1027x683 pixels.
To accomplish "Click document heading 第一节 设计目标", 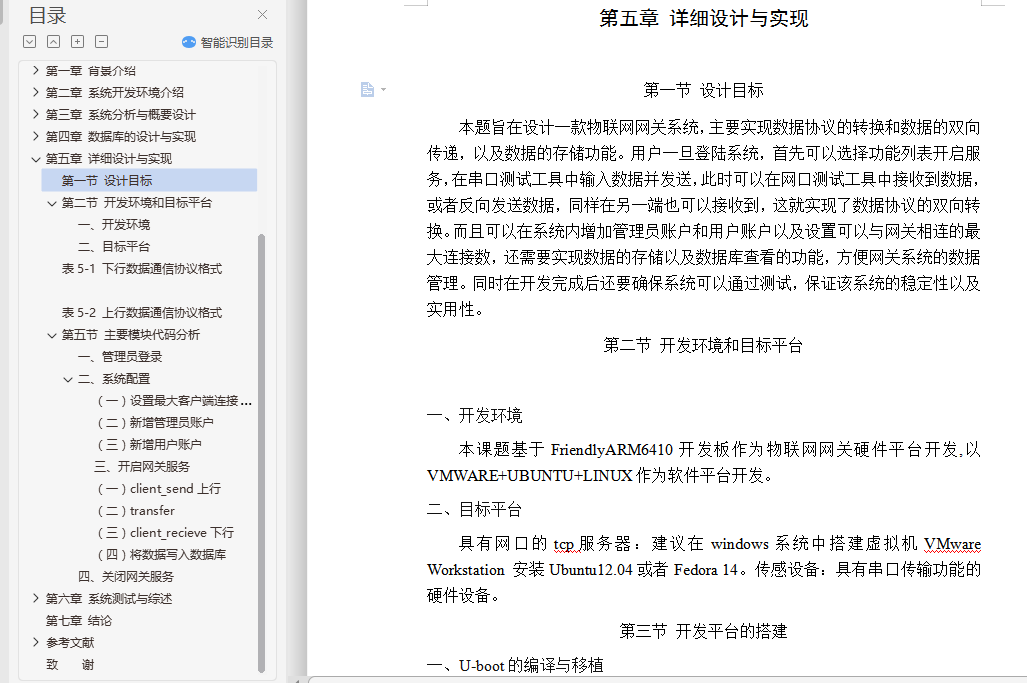I will coord(703,90).
